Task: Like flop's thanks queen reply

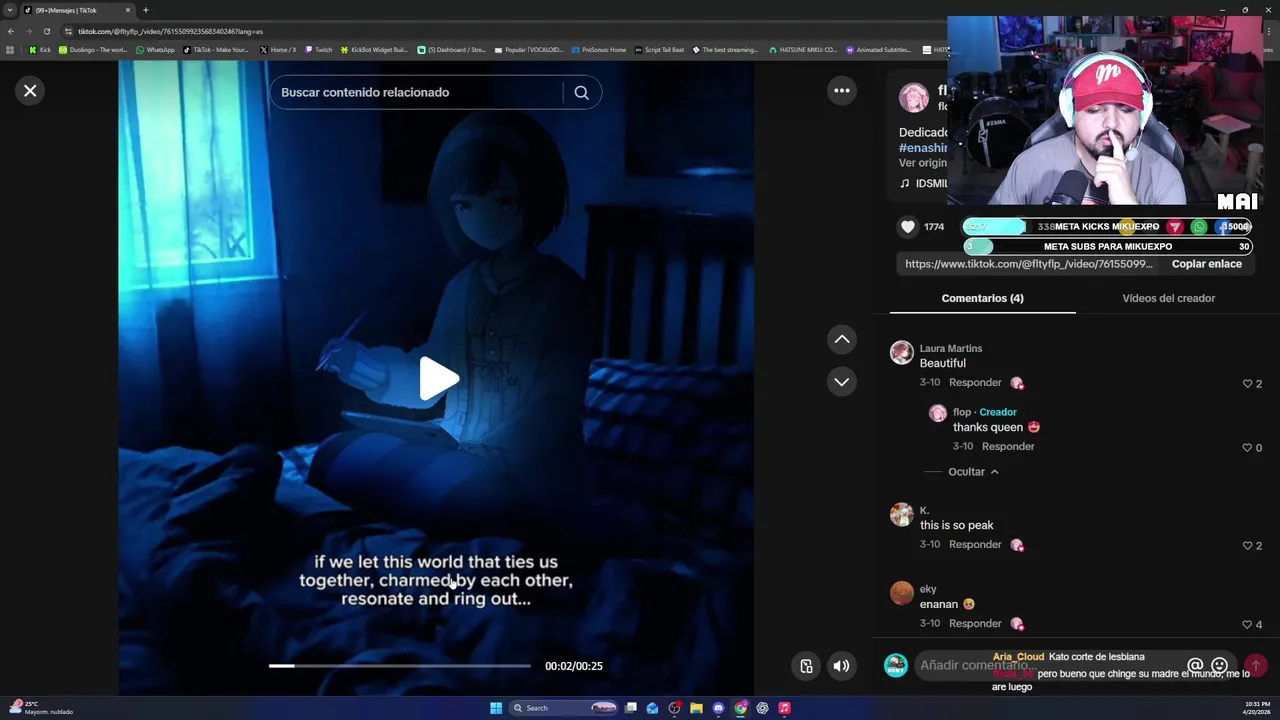Action: [x=1247, y=448]
